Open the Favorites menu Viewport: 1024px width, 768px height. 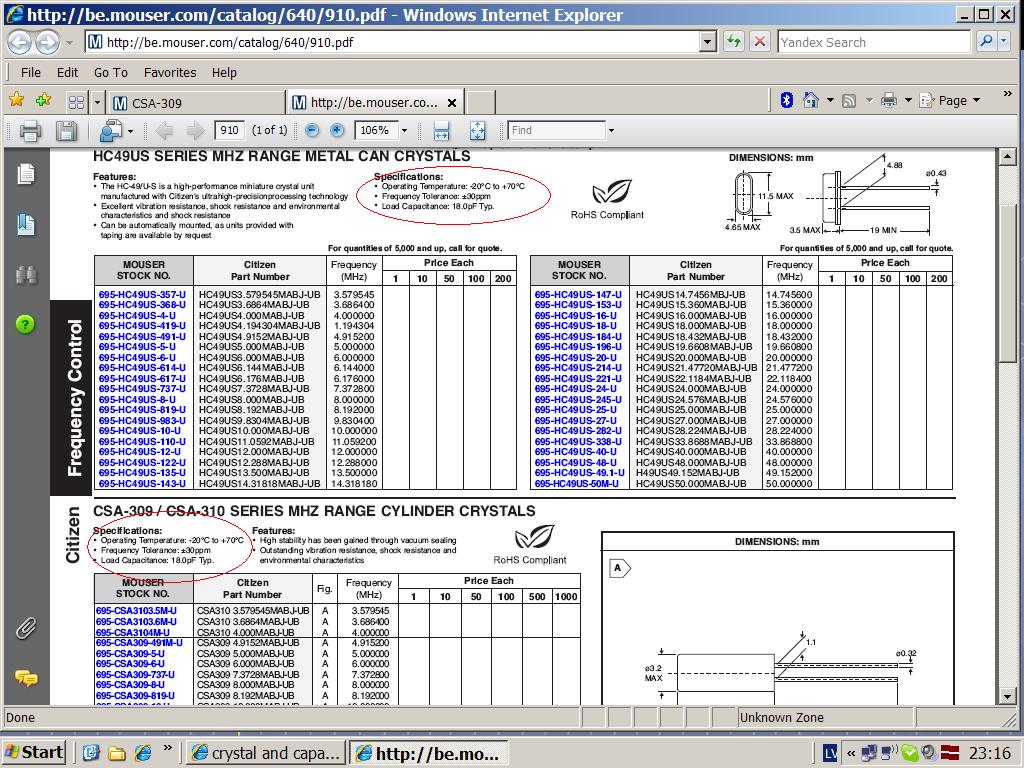click(170, 72)
